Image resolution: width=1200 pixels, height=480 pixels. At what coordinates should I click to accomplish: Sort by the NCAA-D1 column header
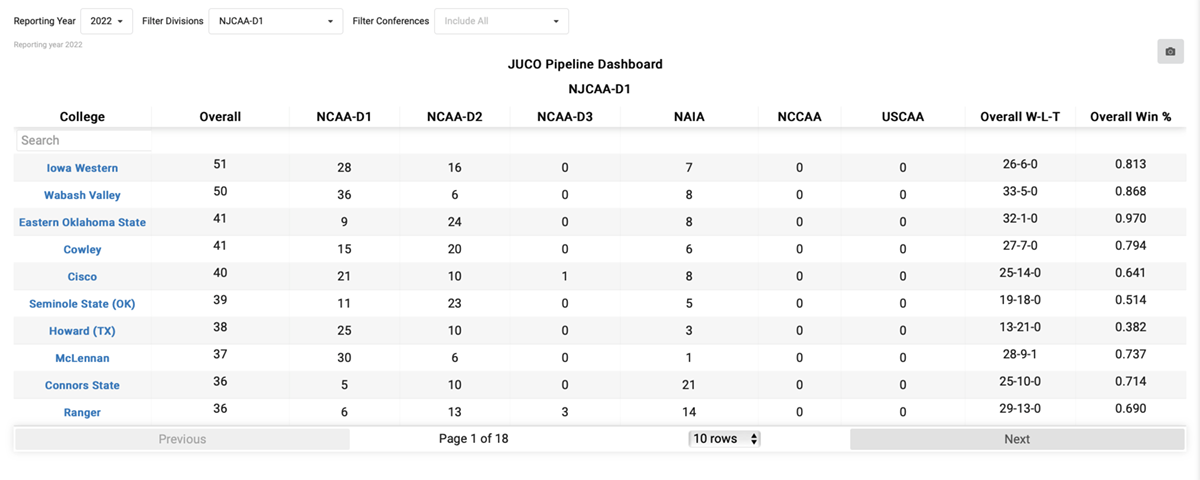[x=344, y=117]
